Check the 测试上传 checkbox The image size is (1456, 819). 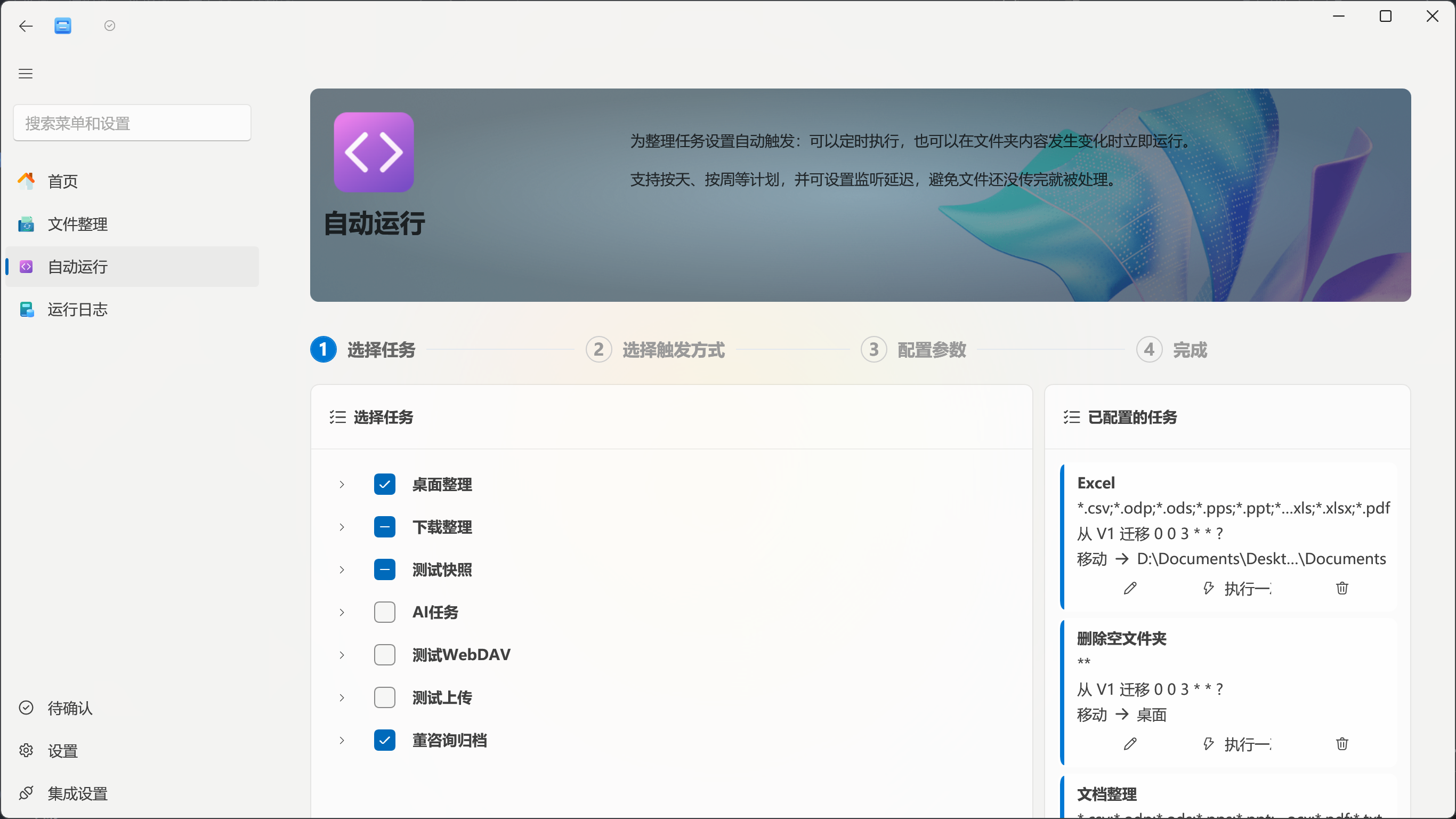(x=384, y=697)
